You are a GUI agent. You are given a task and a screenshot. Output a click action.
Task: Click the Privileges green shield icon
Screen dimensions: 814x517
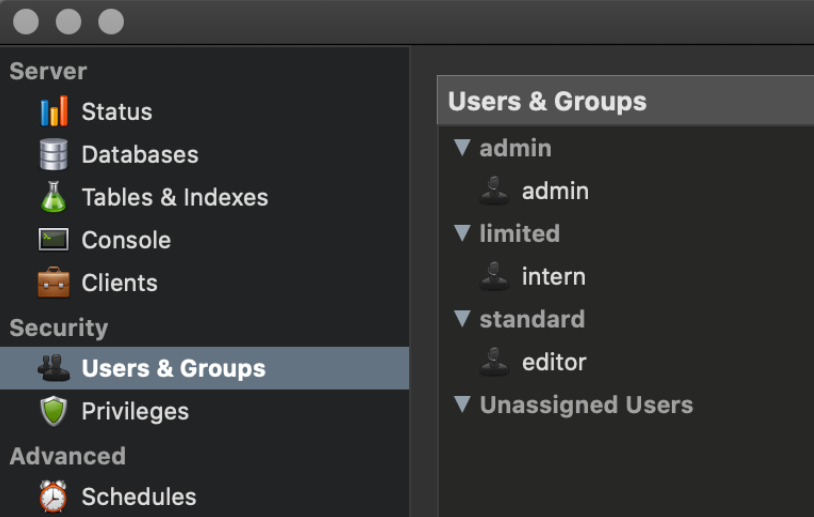pos(53,411)
